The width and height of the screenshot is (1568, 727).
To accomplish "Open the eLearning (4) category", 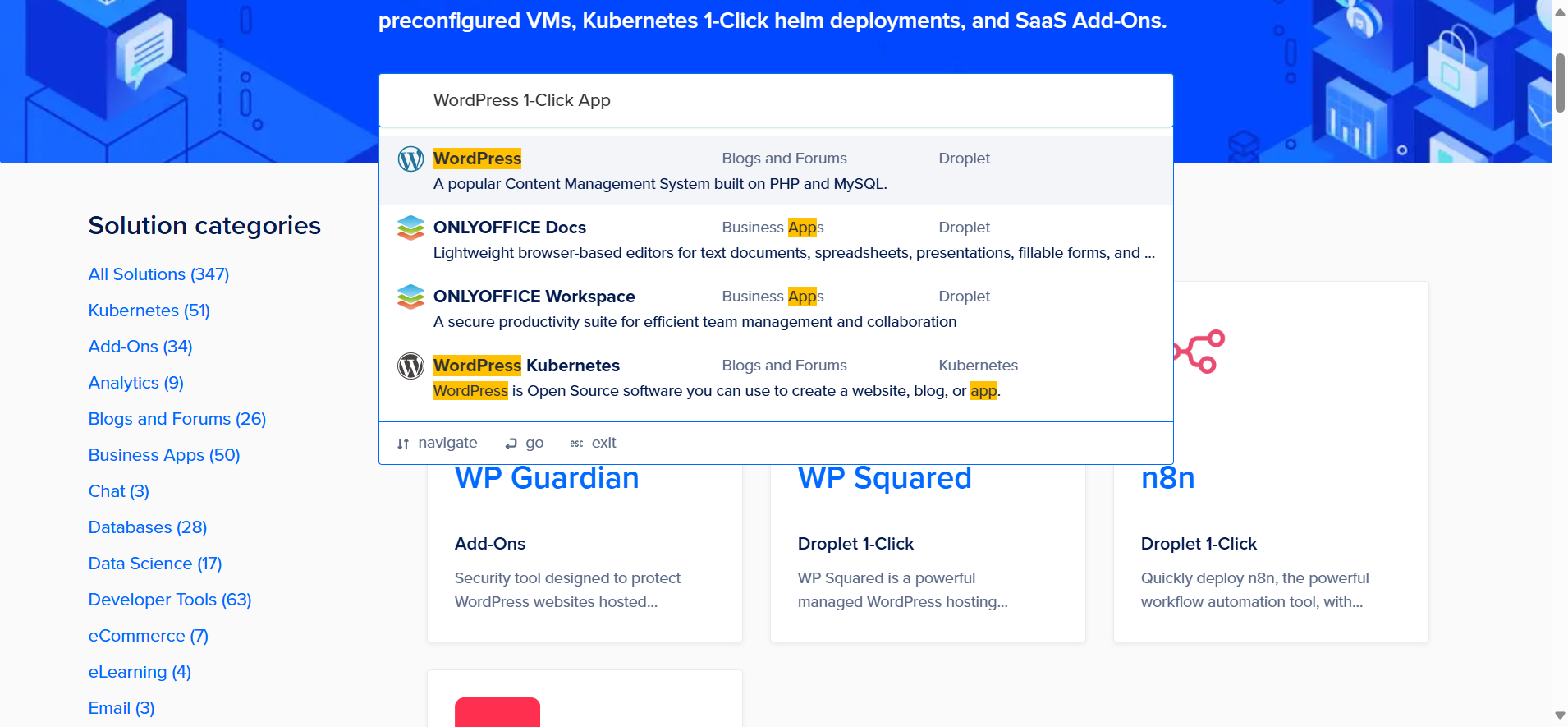I will (140, 672).
